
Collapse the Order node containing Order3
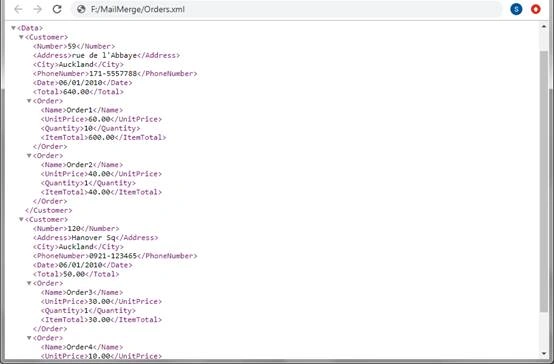(29, 283)
